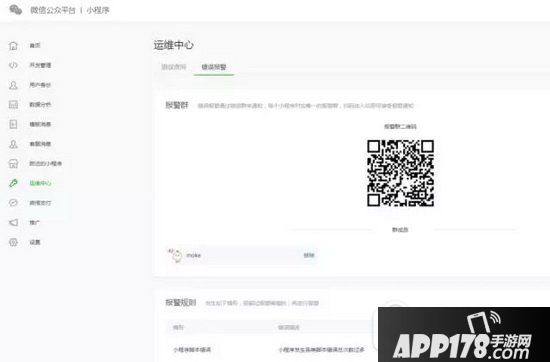This screenshot has height=362, width=550.
Task: Open the 模板消息 sidebar entry
Action: (x=40, y=124)
